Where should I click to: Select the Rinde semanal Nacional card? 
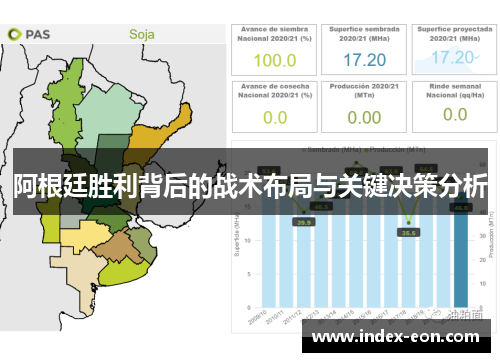tap(455, 107)
